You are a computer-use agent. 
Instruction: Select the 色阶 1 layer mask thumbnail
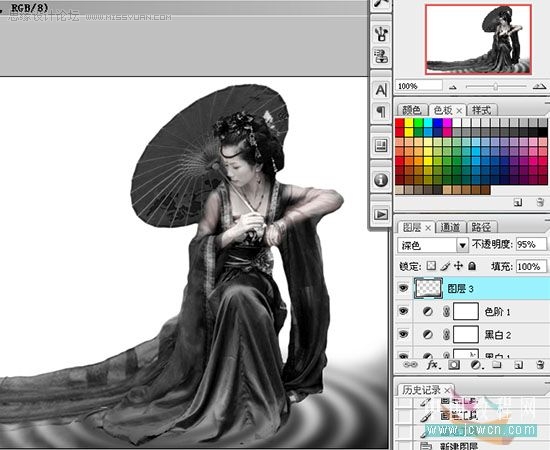(466, 311)
